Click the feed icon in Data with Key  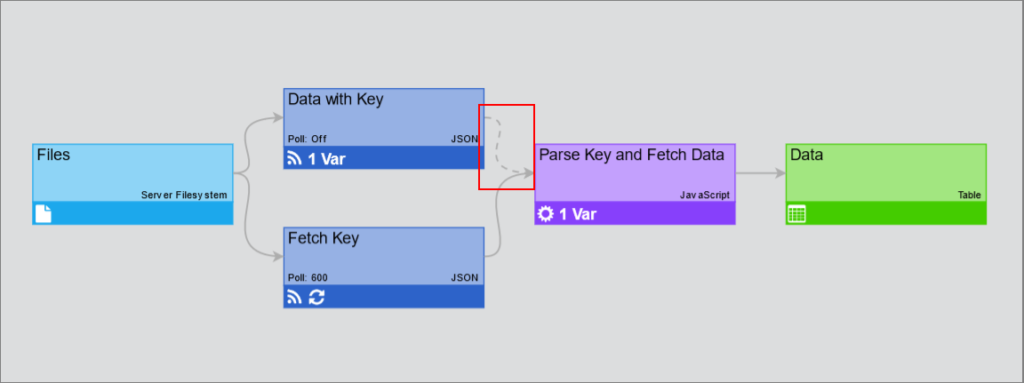coord(295,158)
